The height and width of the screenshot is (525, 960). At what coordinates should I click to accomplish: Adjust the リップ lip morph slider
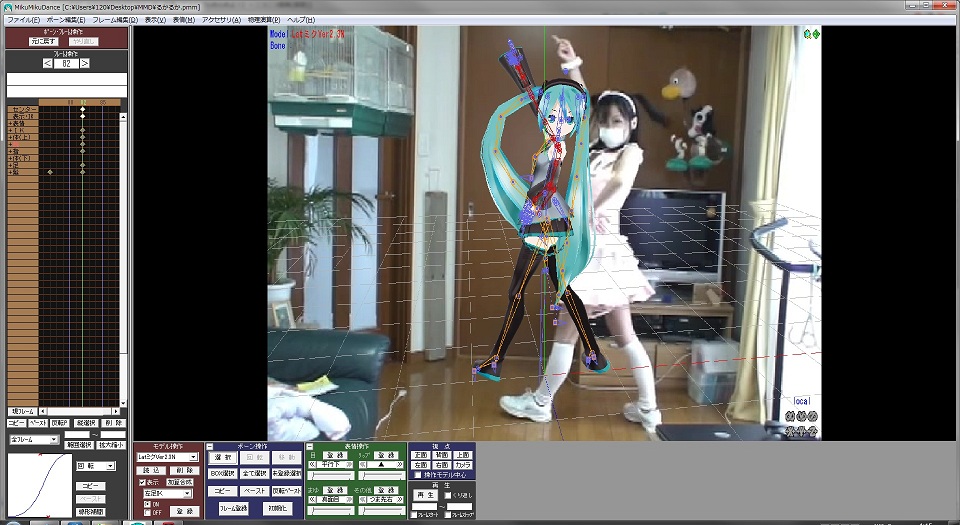point(382,475)
